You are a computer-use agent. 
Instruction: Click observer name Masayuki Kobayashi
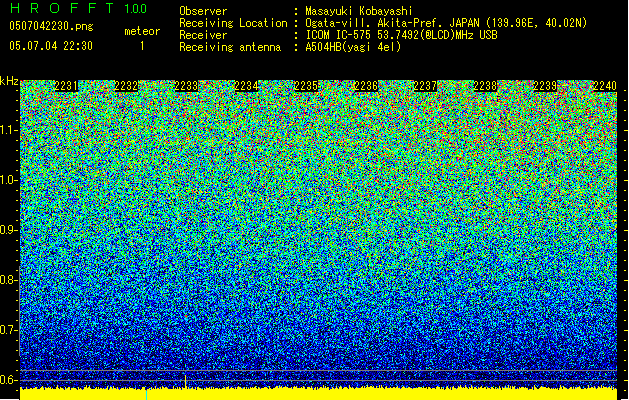pos(359,11)
